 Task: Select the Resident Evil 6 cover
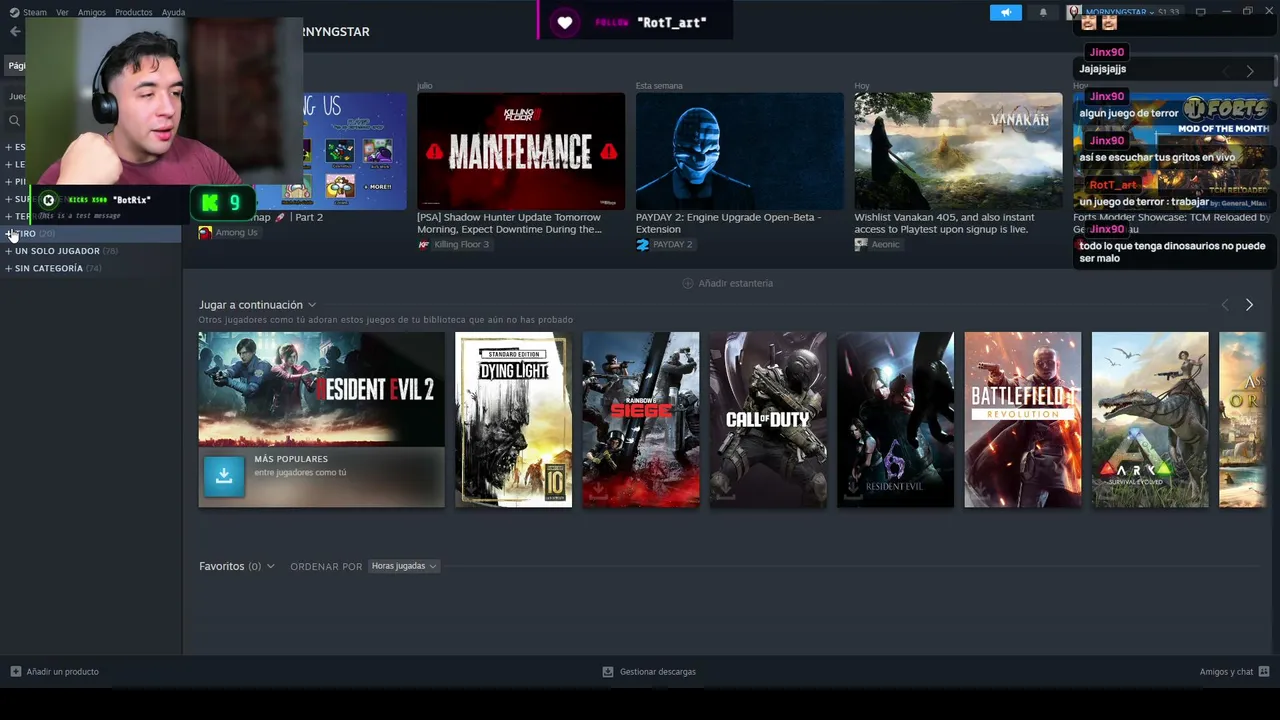coord(895,420)
